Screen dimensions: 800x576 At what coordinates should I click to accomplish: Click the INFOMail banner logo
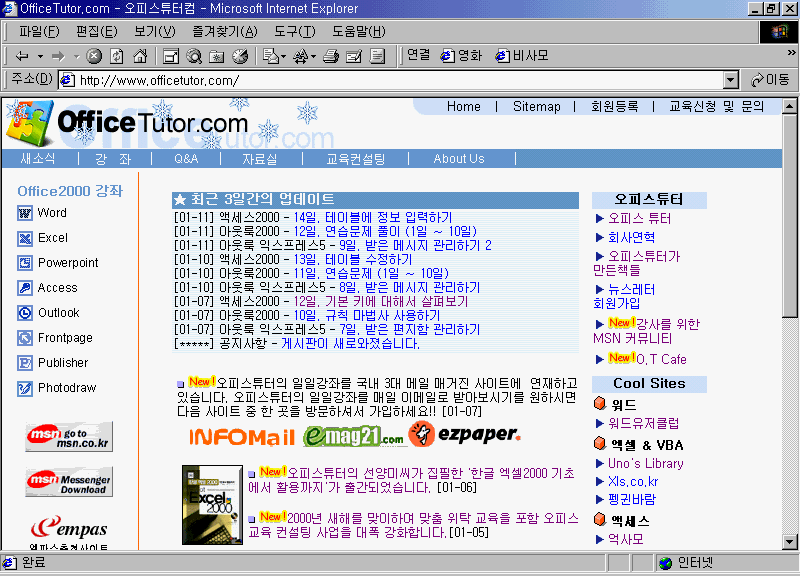(242, 437)
